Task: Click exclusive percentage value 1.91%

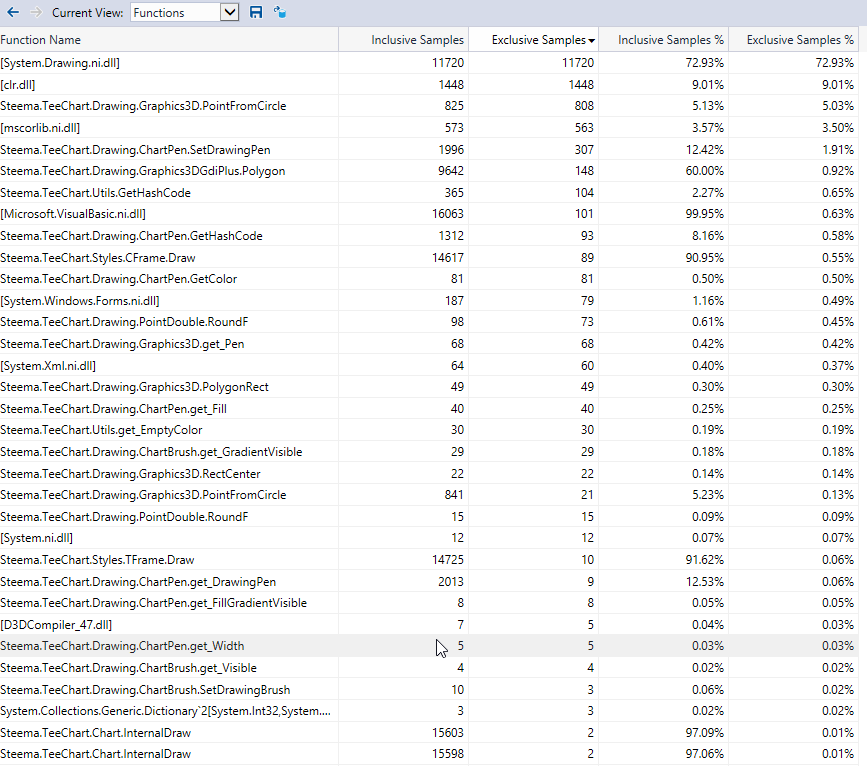Action: (x=838, y=150)
